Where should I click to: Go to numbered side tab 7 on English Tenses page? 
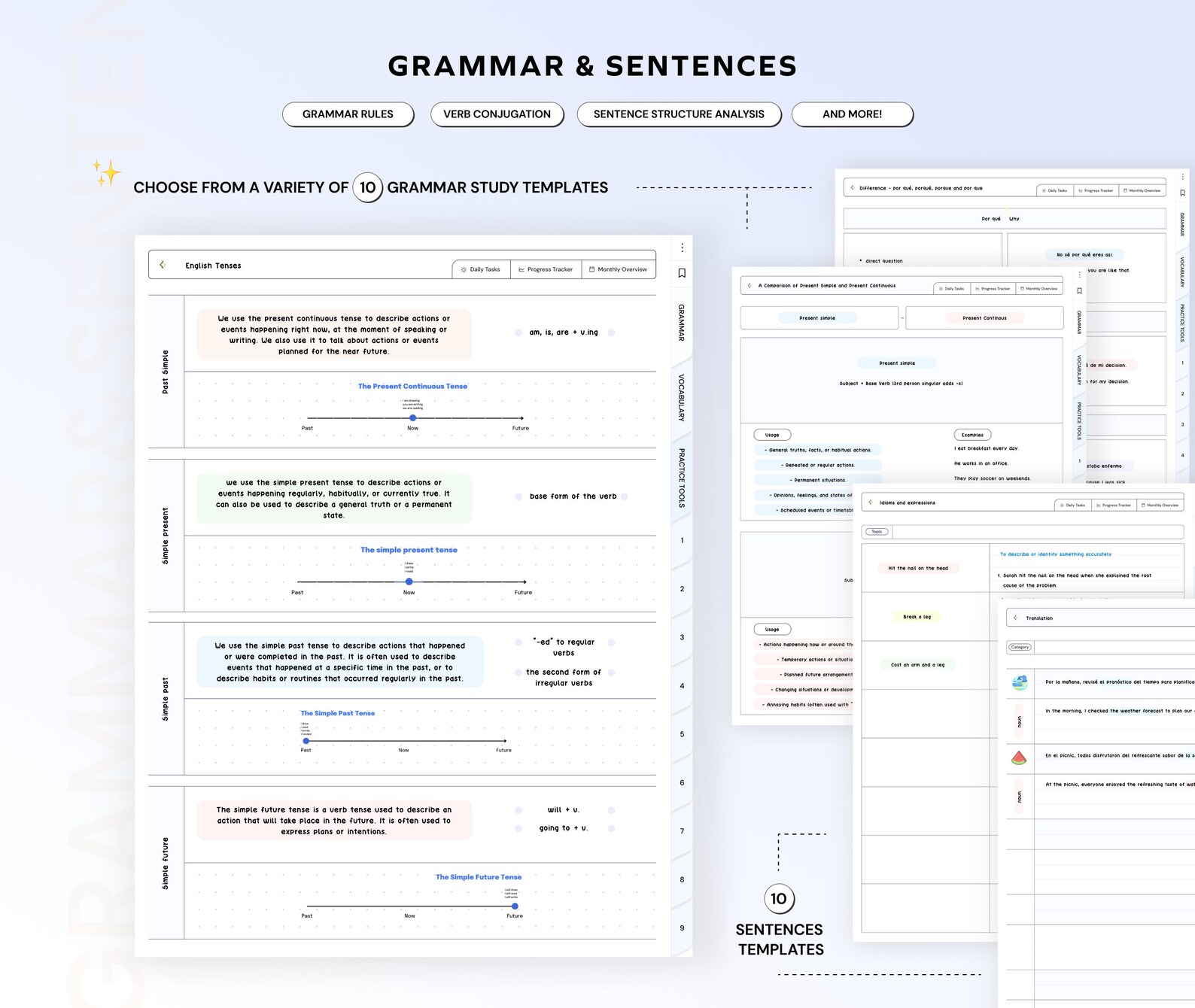(683, 831)
